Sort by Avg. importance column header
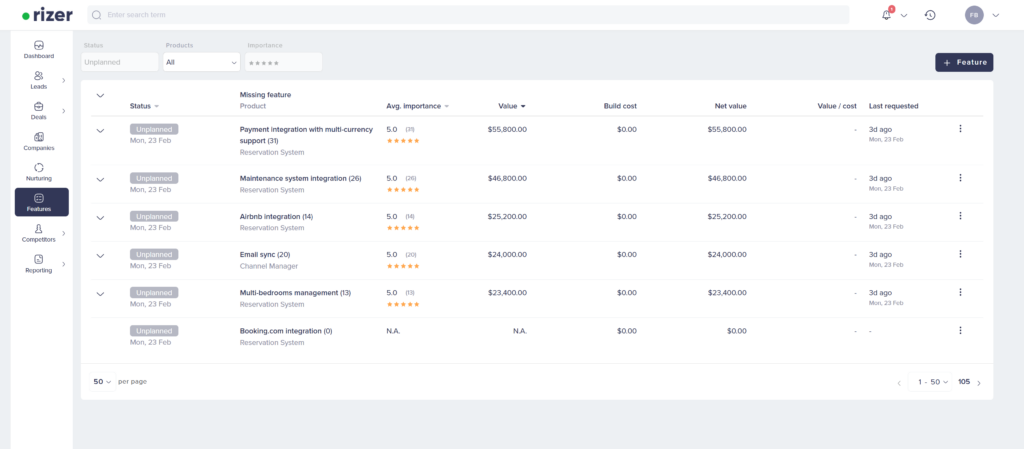This screenshot has width=1024, height=449. (417, 106)
